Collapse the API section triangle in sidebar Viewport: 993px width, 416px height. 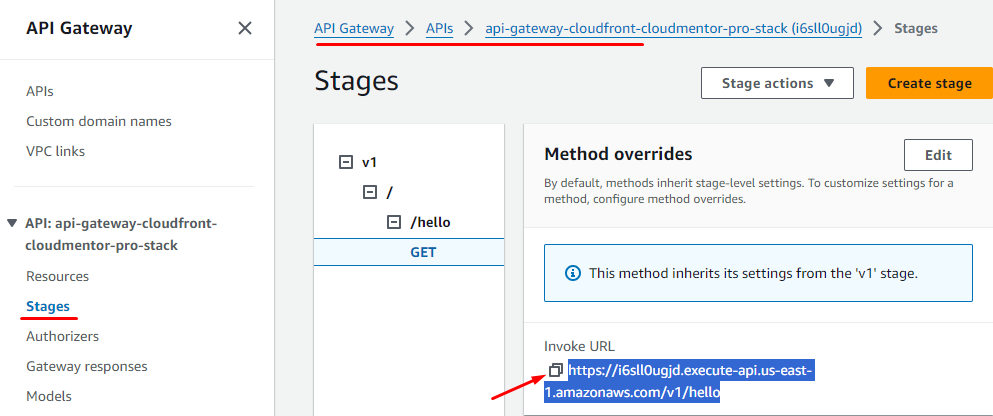point(12,223)
